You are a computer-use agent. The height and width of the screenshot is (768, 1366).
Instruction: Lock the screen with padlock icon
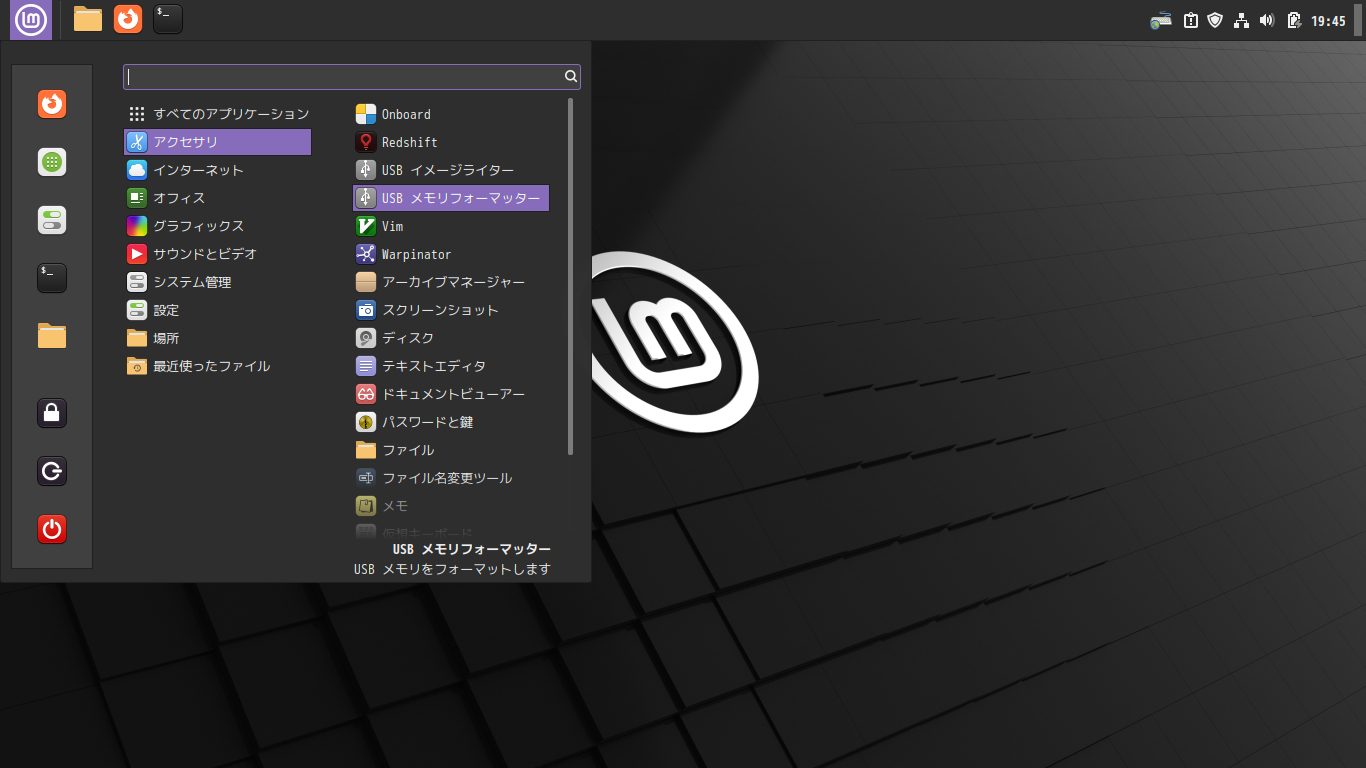point(52,413)
